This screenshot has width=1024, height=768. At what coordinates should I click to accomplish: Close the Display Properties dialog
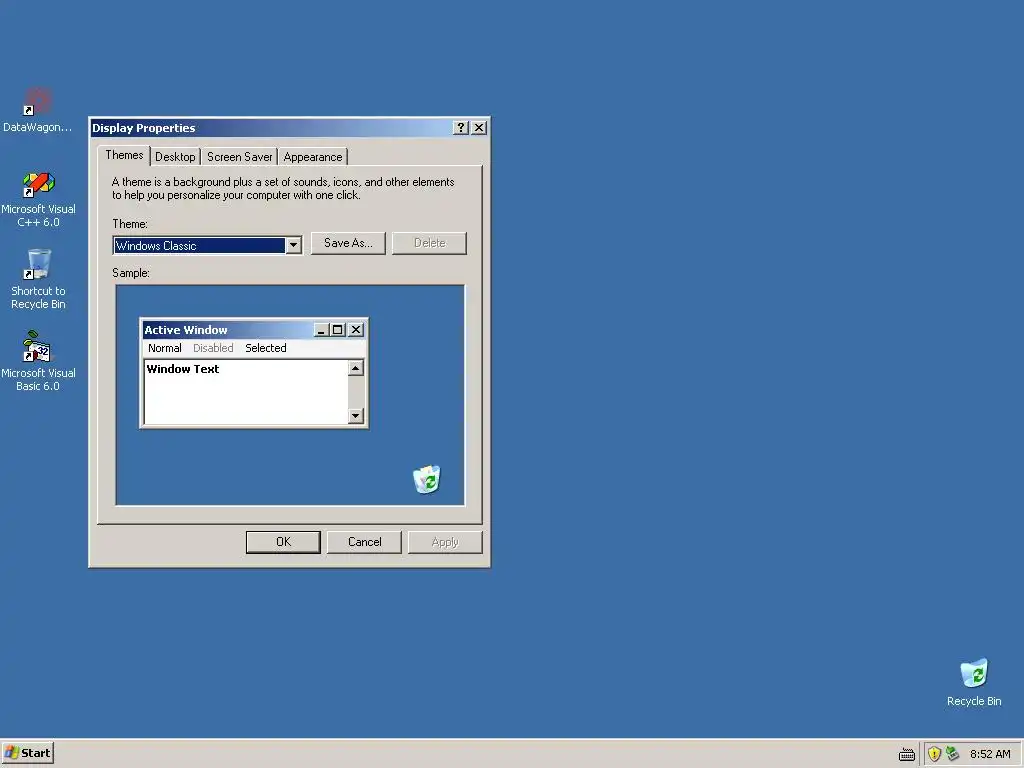(479, 127)
